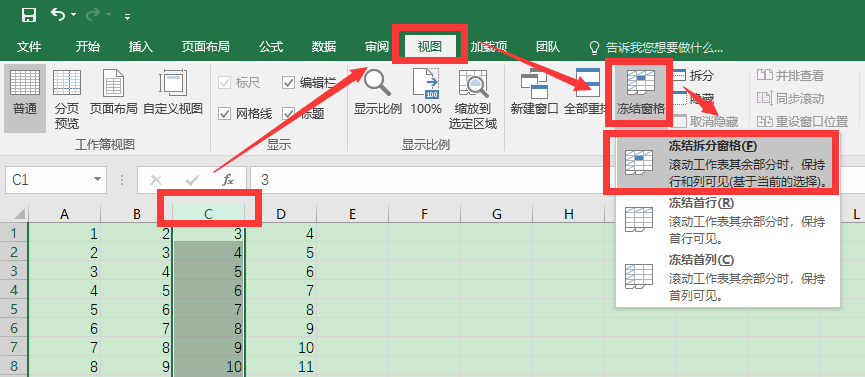Click 同步滚动 synchronous scrolling
Image resolution: width=865 pixels, height=377 pixels.
[x=790, y=99]
